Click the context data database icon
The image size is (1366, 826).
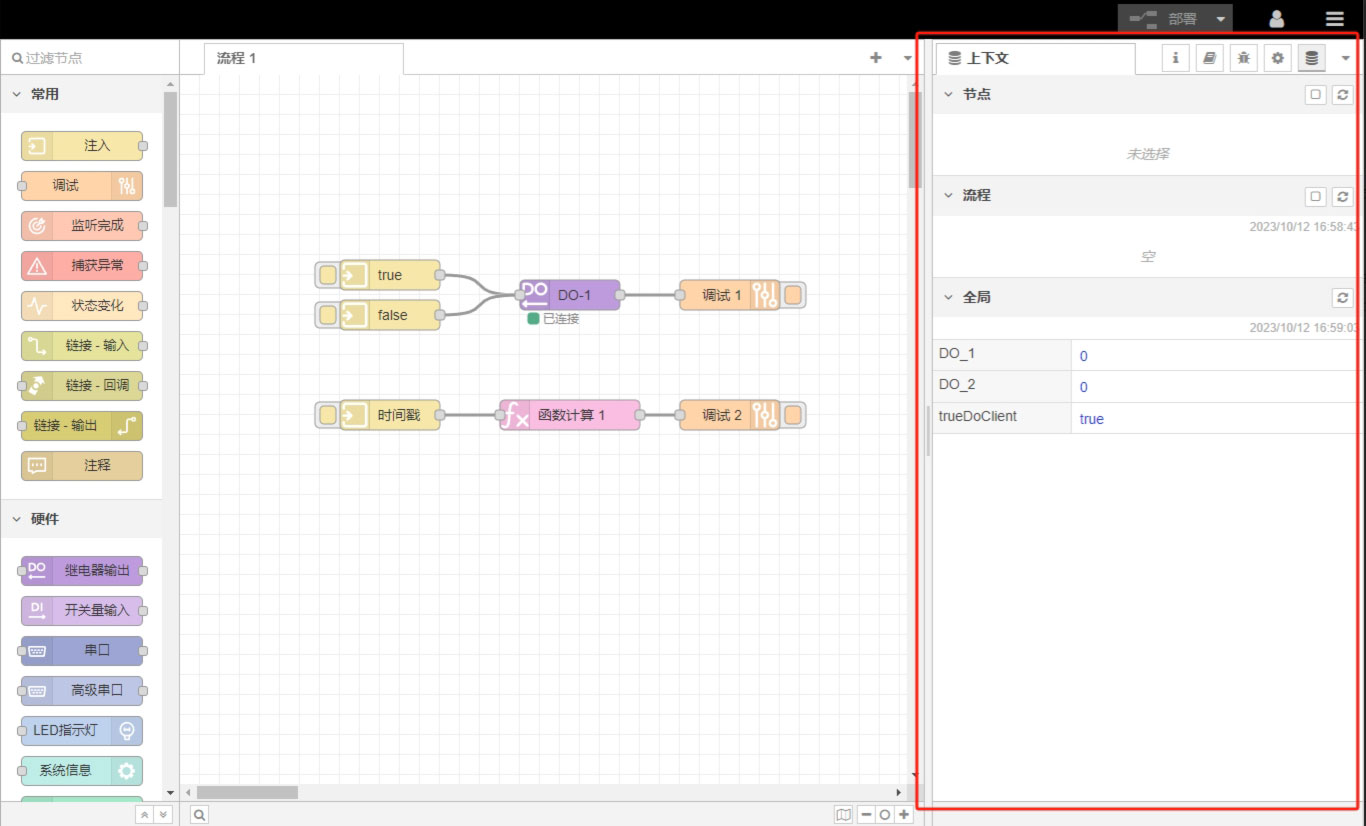click(1311, 59)
